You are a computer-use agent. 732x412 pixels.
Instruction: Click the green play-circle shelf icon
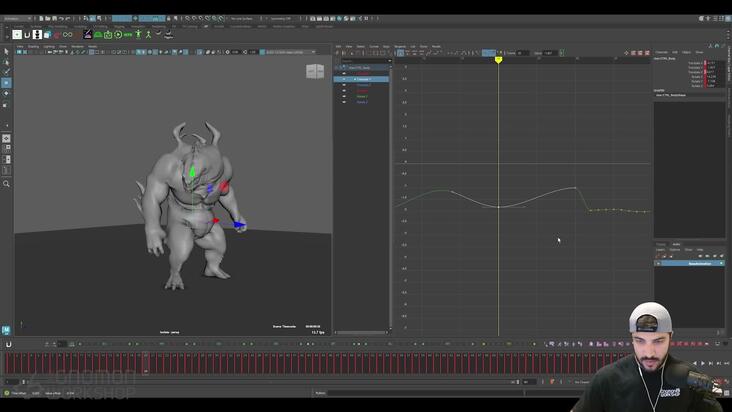(118, 35)
